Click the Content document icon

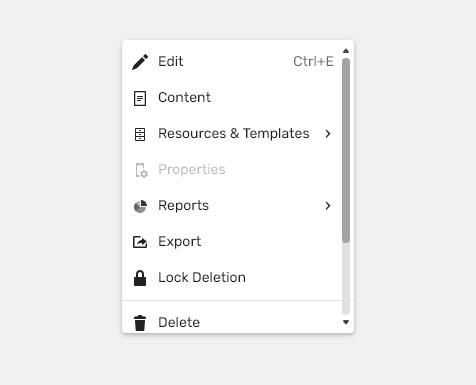[140, 98]
